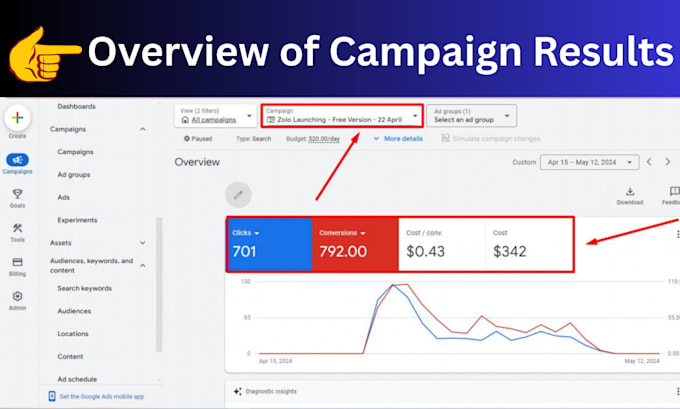
Task: Go to previous date range arrow
Action: point(649,162)
